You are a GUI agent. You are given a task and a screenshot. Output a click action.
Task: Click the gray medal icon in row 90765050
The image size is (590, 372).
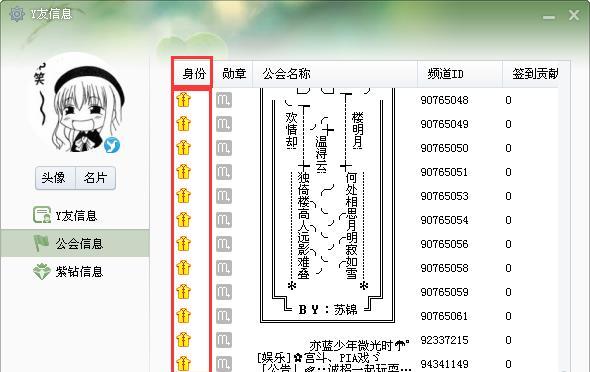pos(224,148)
